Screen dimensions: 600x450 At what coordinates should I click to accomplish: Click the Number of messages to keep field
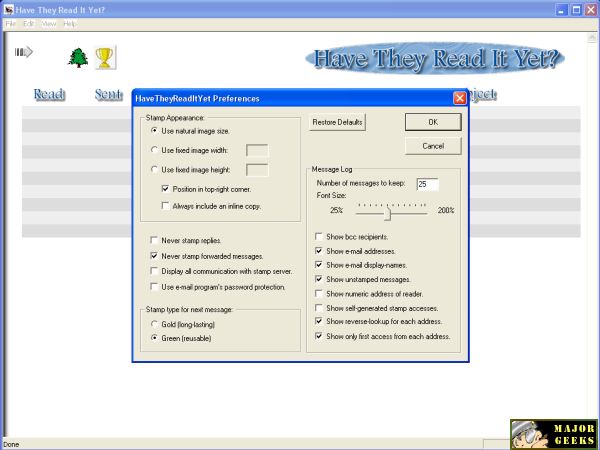point(427,184)
